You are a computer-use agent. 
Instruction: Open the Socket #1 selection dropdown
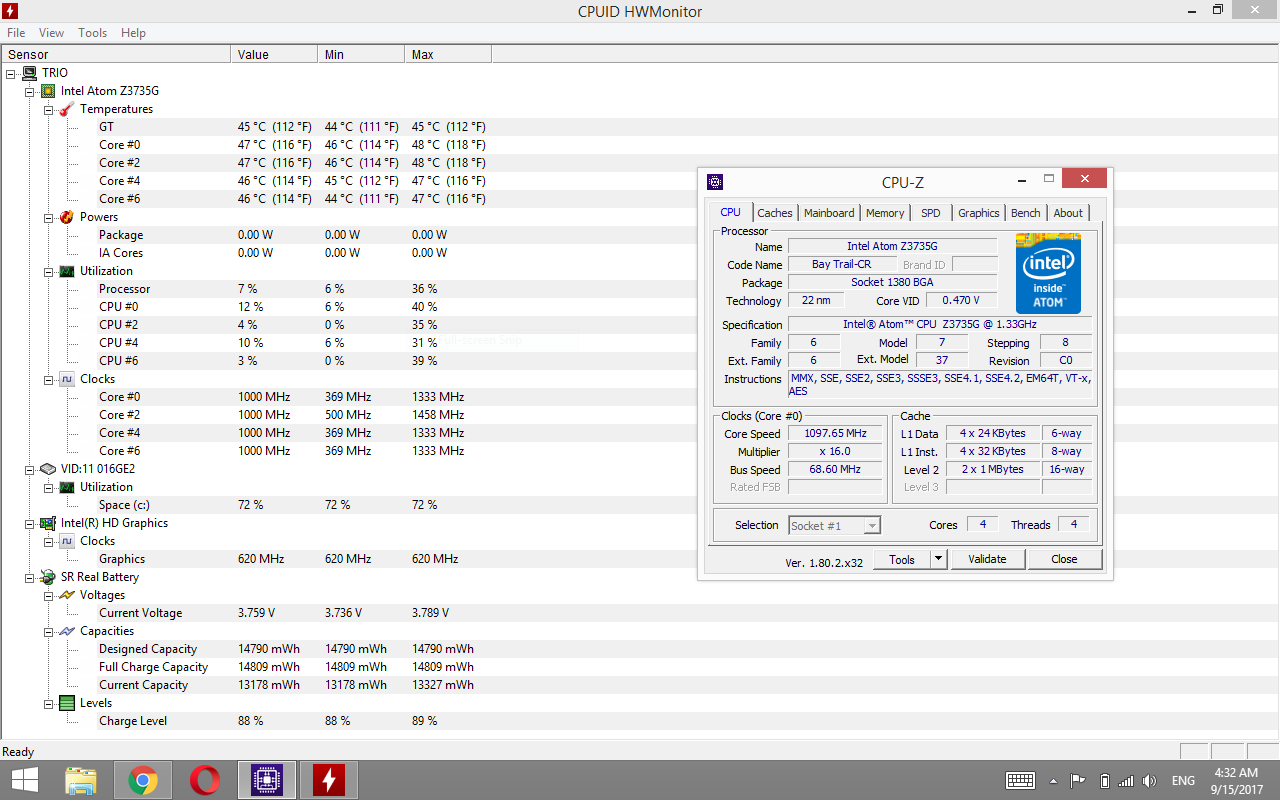(872, 525)
